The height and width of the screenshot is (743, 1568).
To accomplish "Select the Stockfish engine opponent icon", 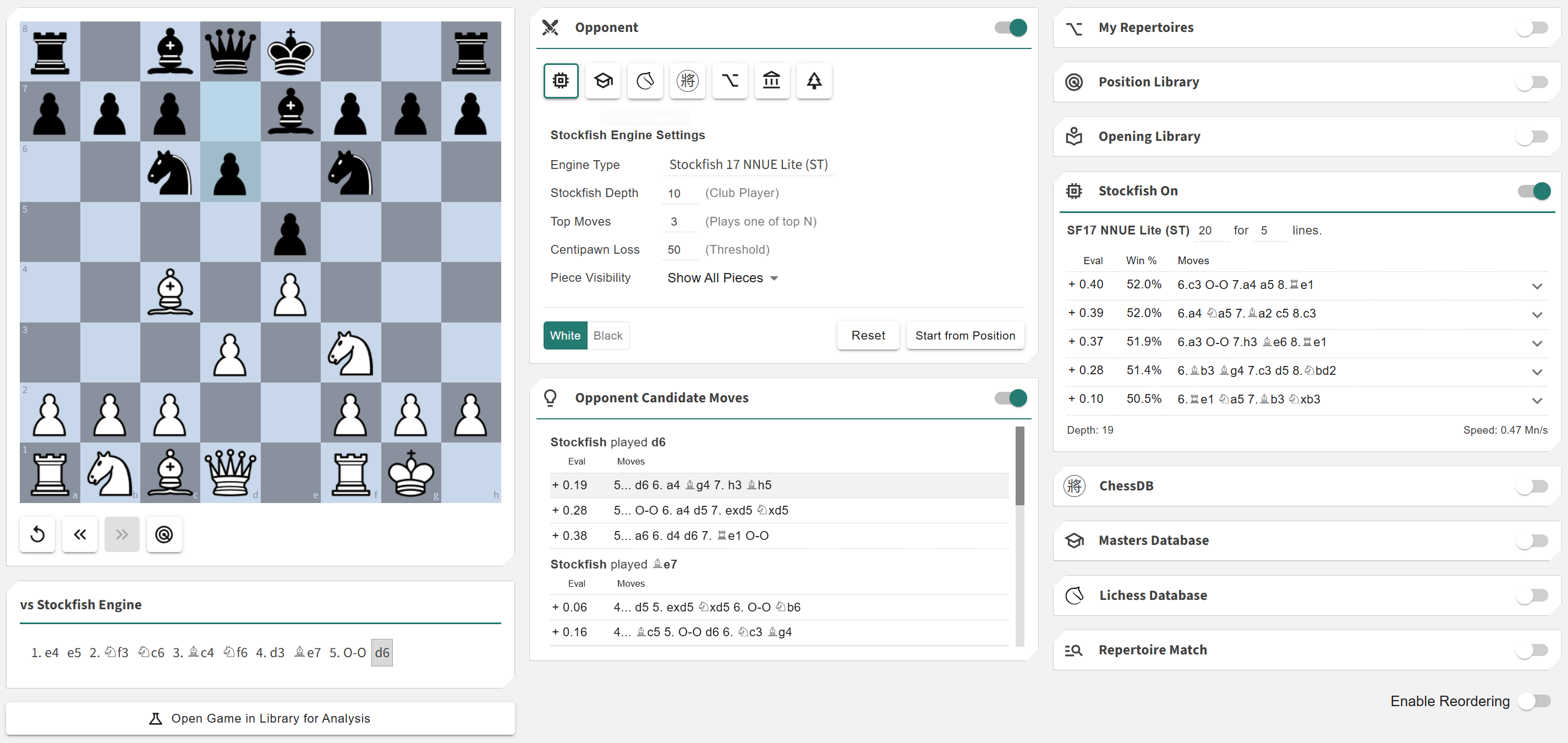I will tap(560, 80).
